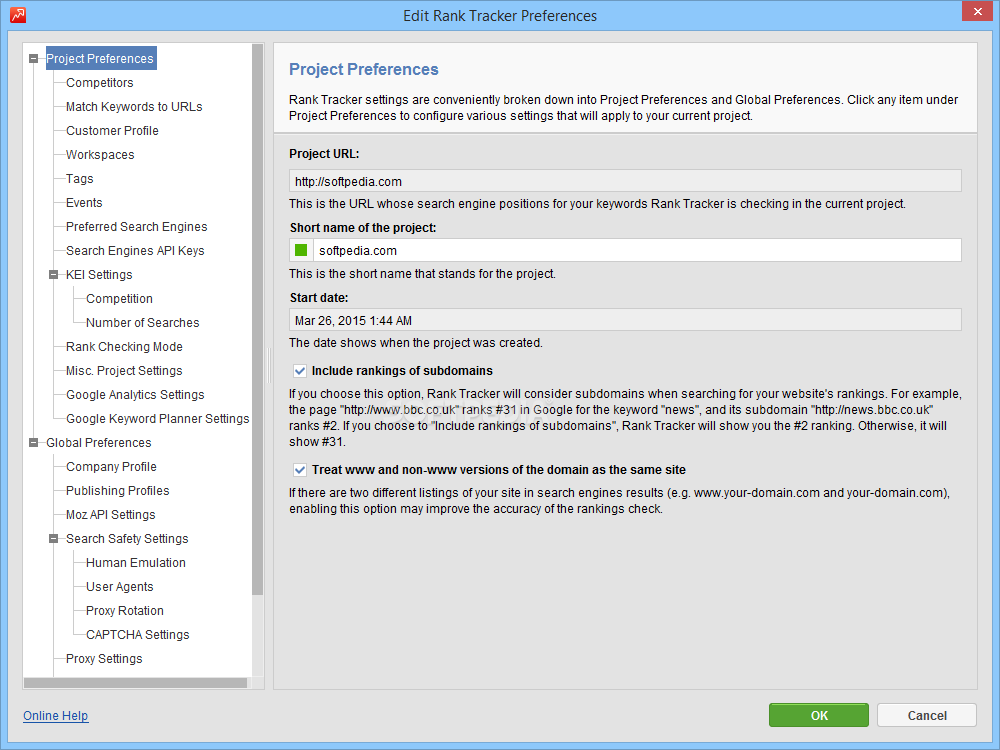Open Competition under KEI Settings

119,299
